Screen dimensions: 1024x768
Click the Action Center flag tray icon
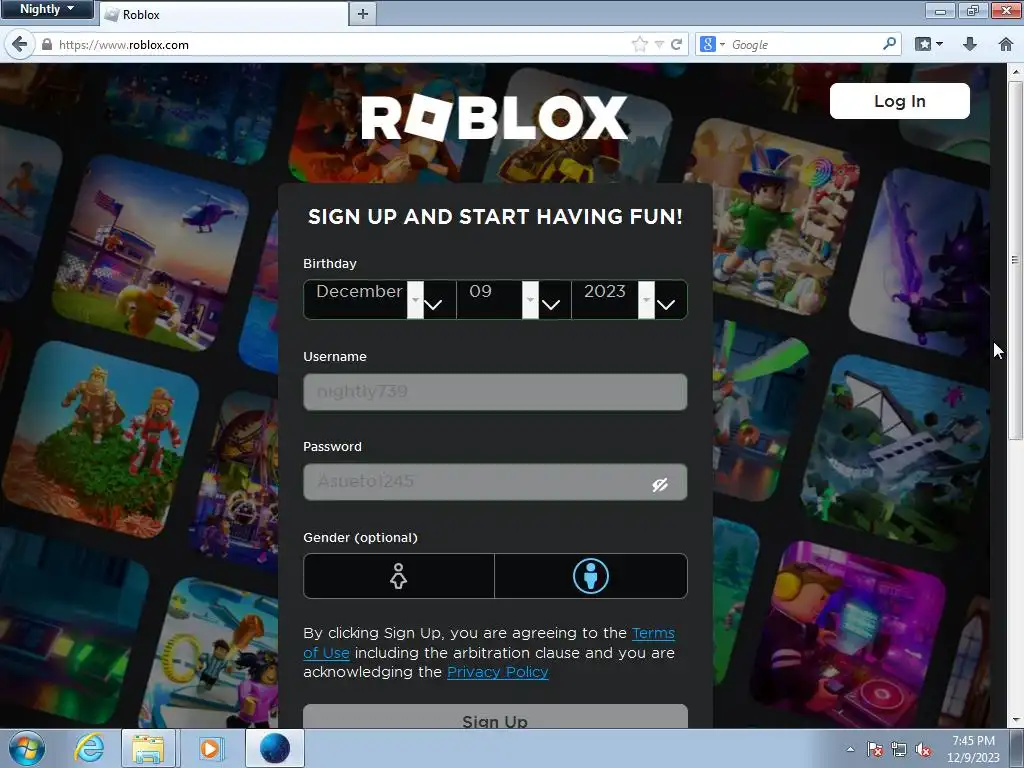tap(874, 749)
